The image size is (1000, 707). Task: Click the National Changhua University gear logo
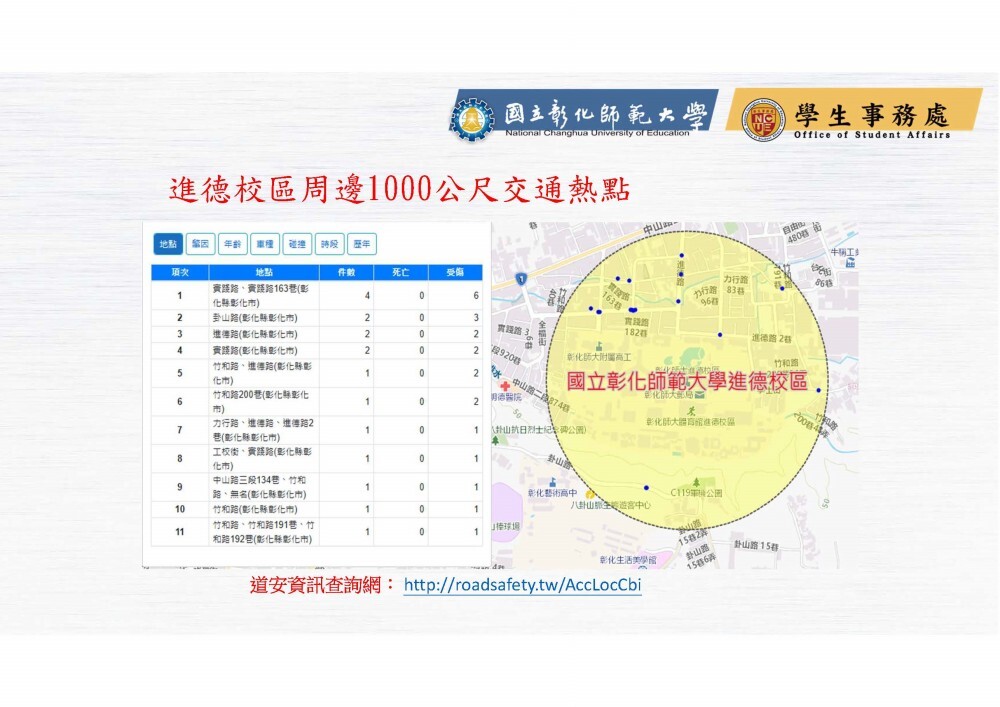point(472,119)
